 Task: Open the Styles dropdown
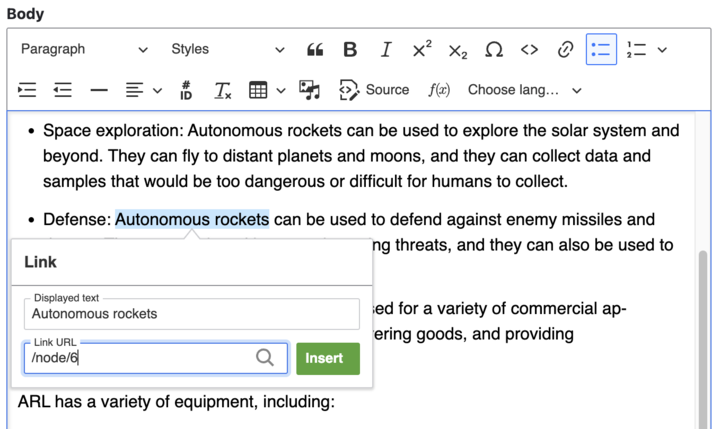pyautogui.click(x=228, y=49)
